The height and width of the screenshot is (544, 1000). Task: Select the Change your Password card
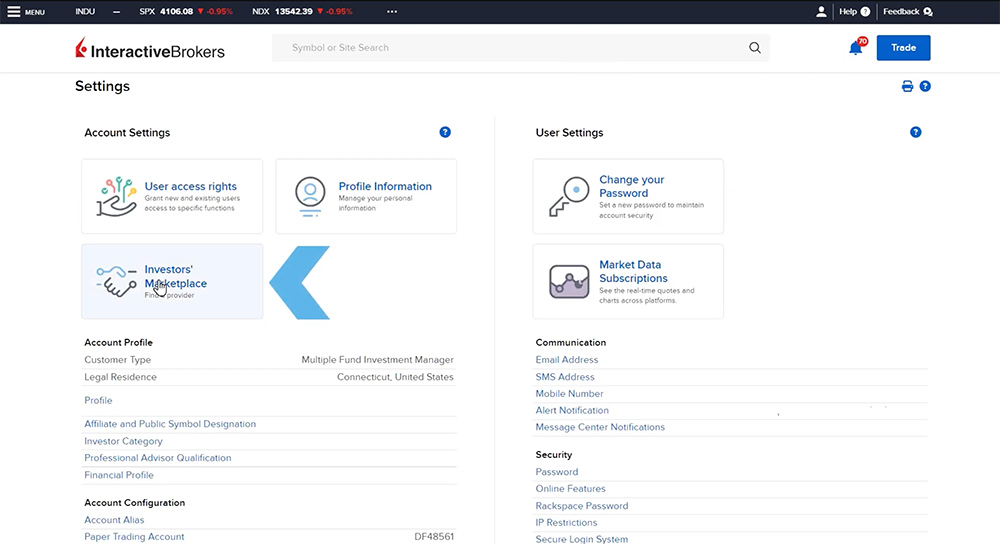click(627, 196)
